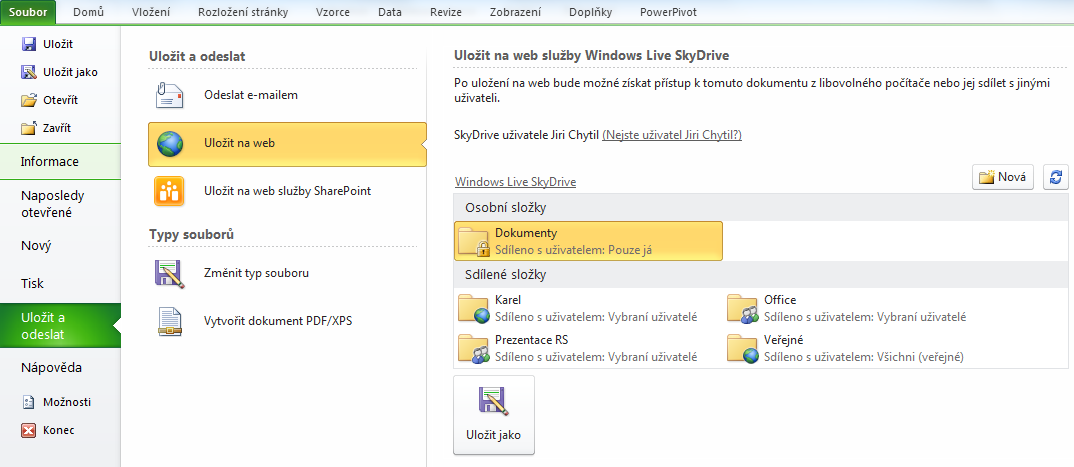Click the PDF/XPS document icon
The width and height of the screenshot is (1074, 467).
169,321
